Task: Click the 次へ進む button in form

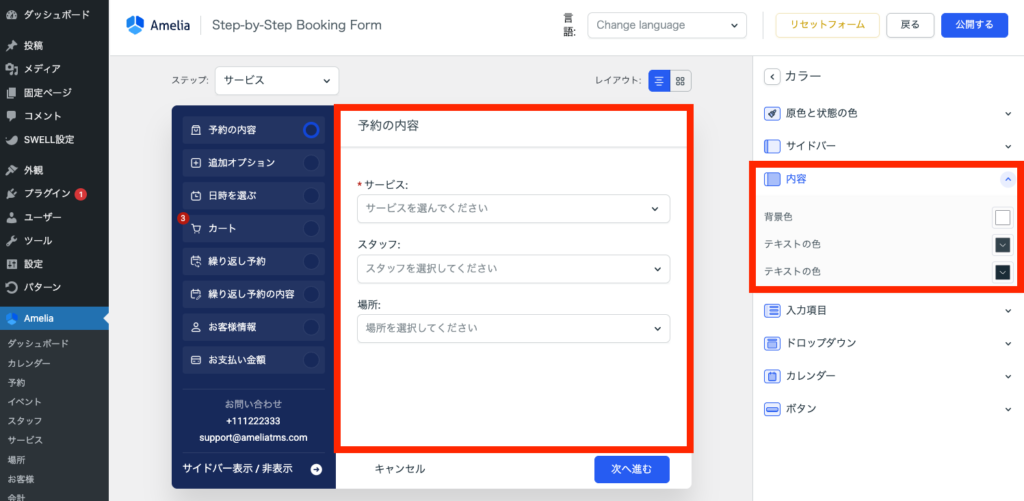Action: 631,469
